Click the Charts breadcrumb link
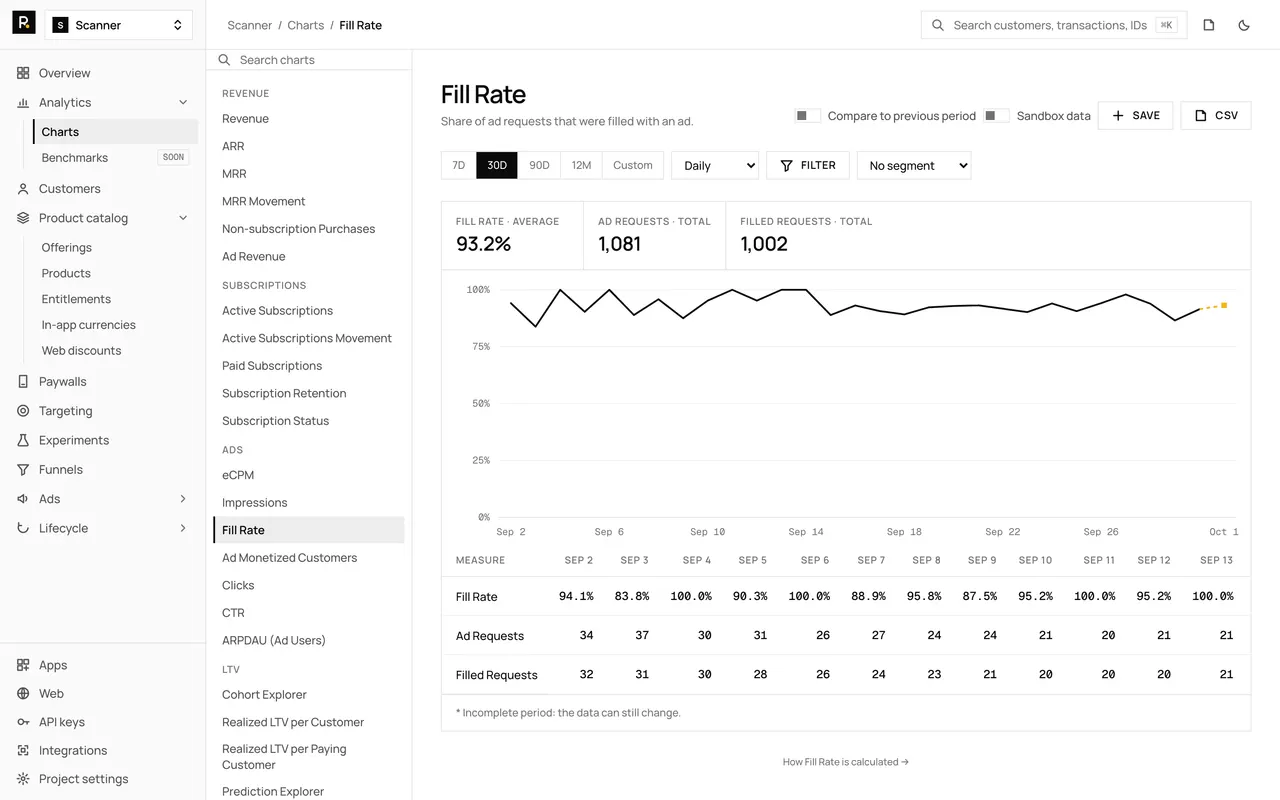The width and height of the screenshot is (1280, 800). pyautogui.click(x=306, y=25)
